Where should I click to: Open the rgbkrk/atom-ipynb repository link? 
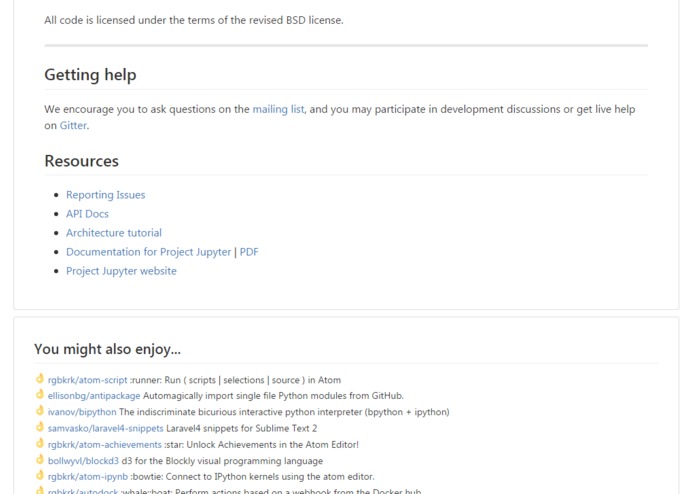[88, 477]
